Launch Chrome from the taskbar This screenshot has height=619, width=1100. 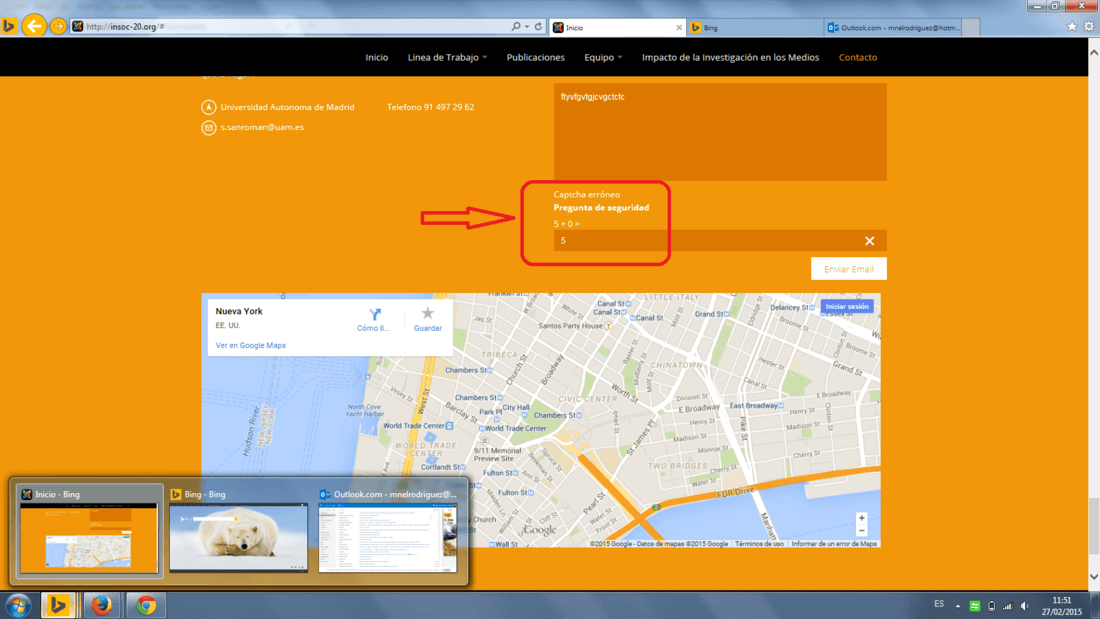point(146,605)
